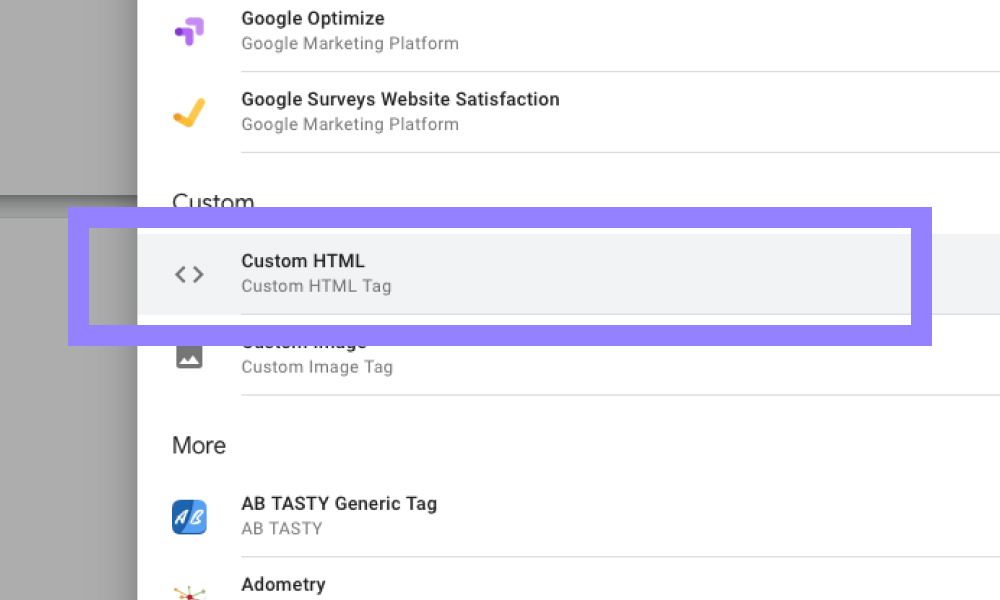Select the Custom HTML tag title

click(303, 261)
